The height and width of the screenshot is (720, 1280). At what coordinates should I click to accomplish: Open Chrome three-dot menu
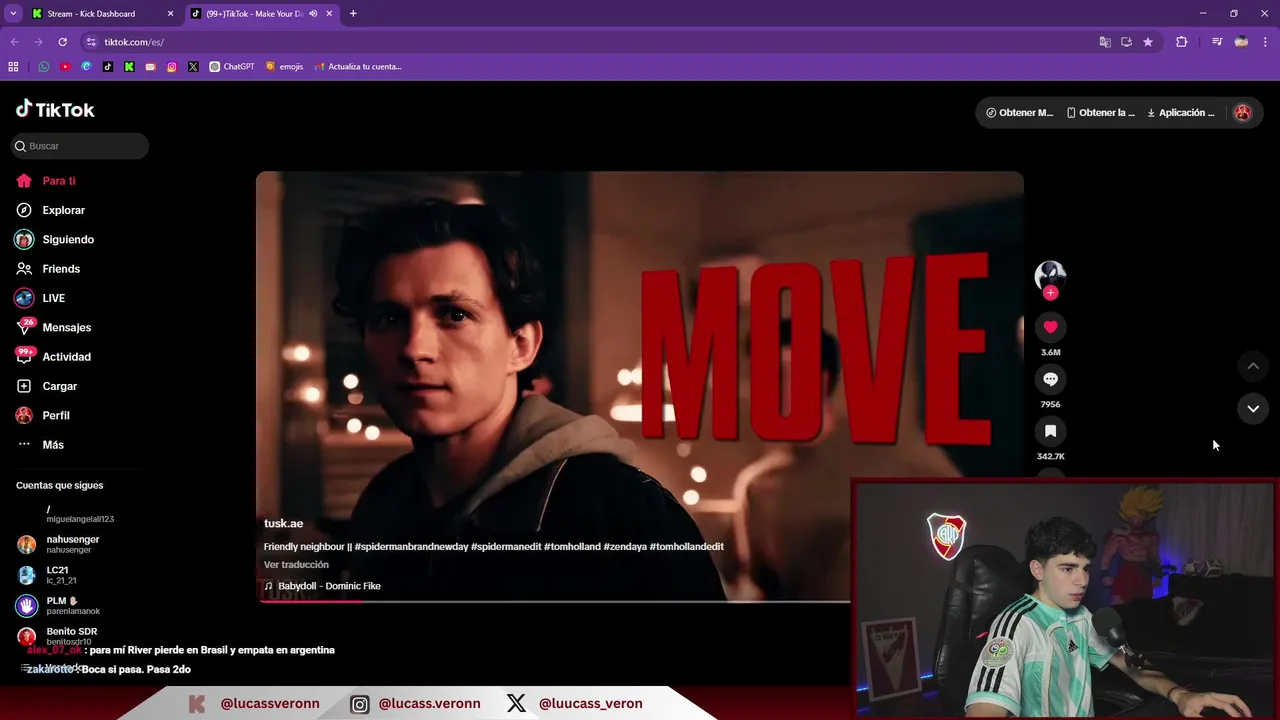point(1265,42)
